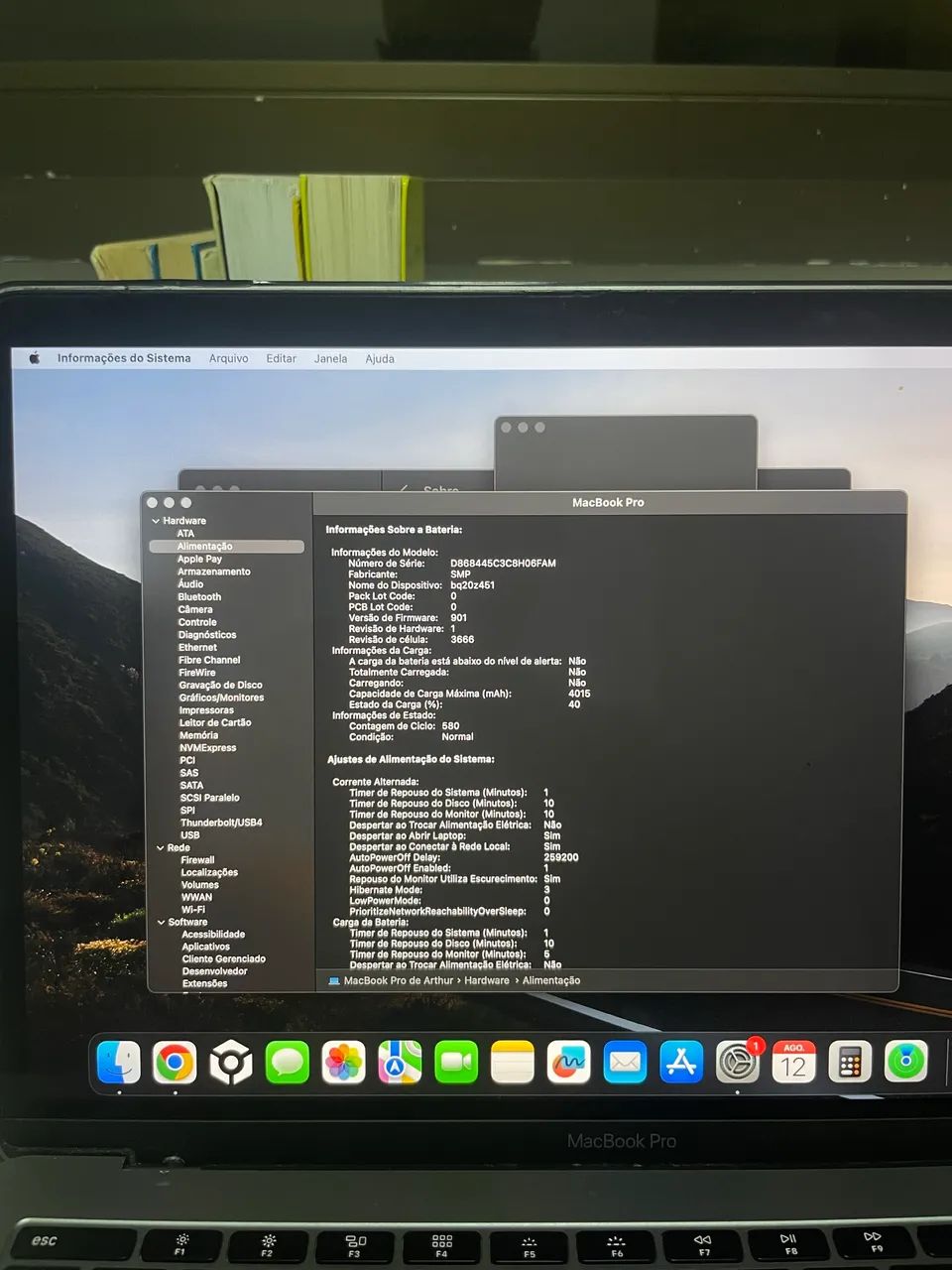Viewport: 952px width, 1270px height.
Task: Collapse the Hardware section in the sidebar
Action: (156, 521)
